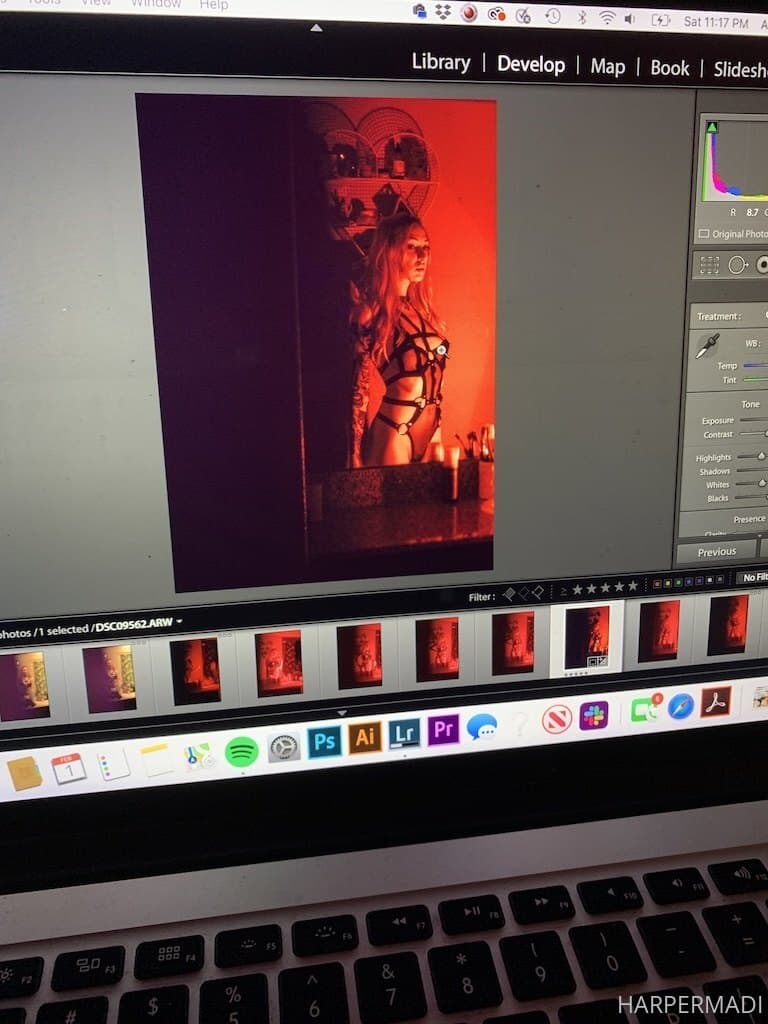Open Adobe Acrobat from the dock
768x1024 pixels.
pos(715,702)
